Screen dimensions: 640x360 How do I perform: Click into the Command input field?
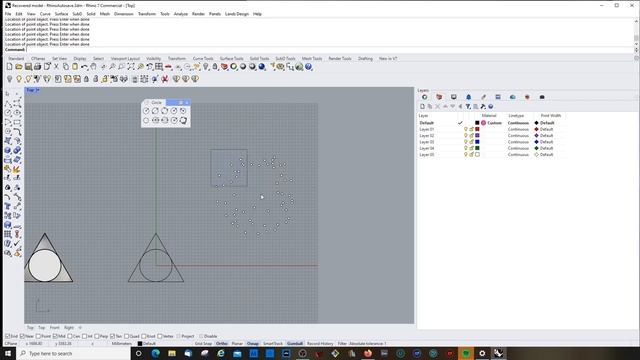[x=329, y=49]
